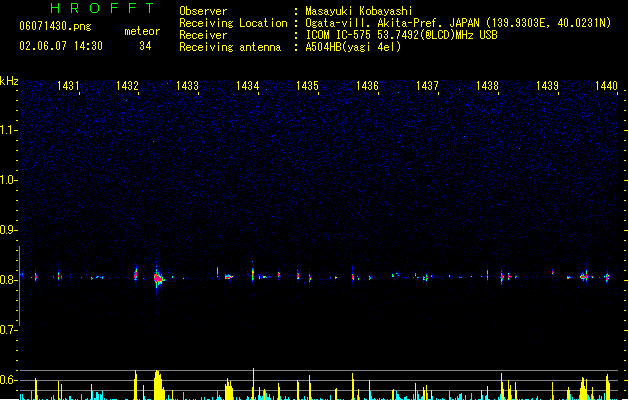Click the 0.7 frequency axis label
629x400 pixels.
(x=8, y=330)
